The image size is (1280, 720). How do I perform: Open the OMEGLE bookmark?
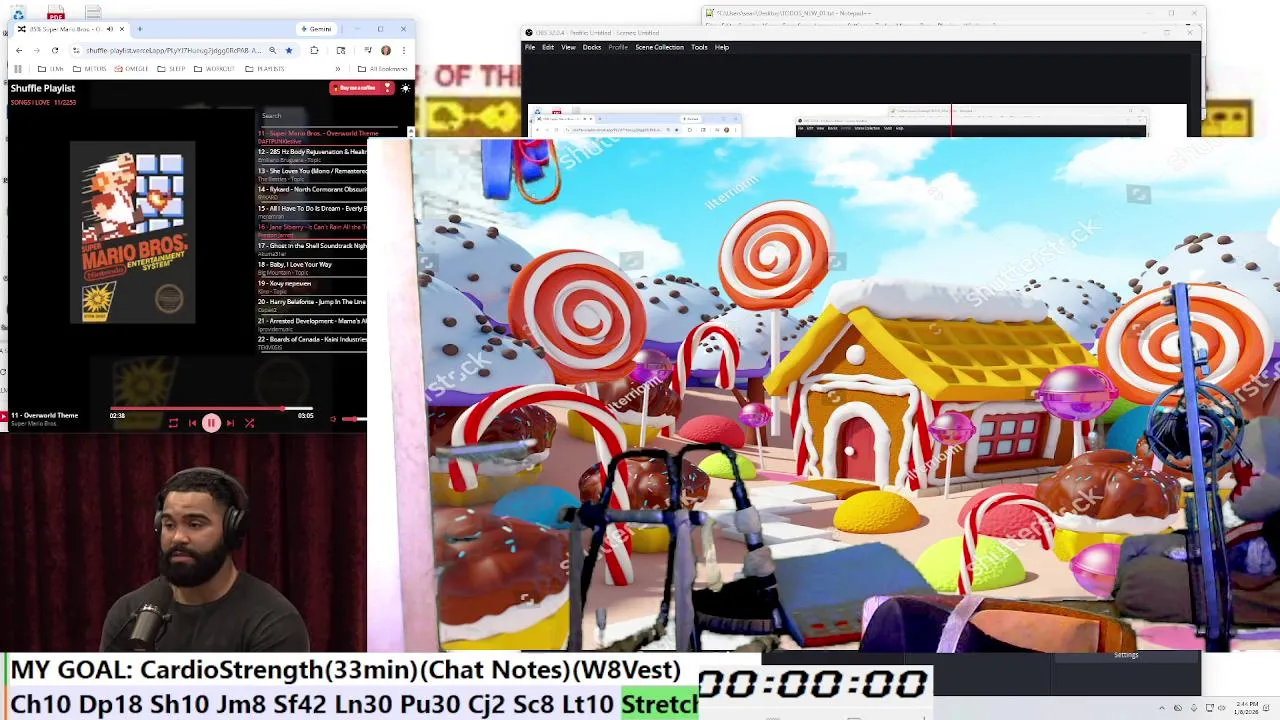[132, 69]
